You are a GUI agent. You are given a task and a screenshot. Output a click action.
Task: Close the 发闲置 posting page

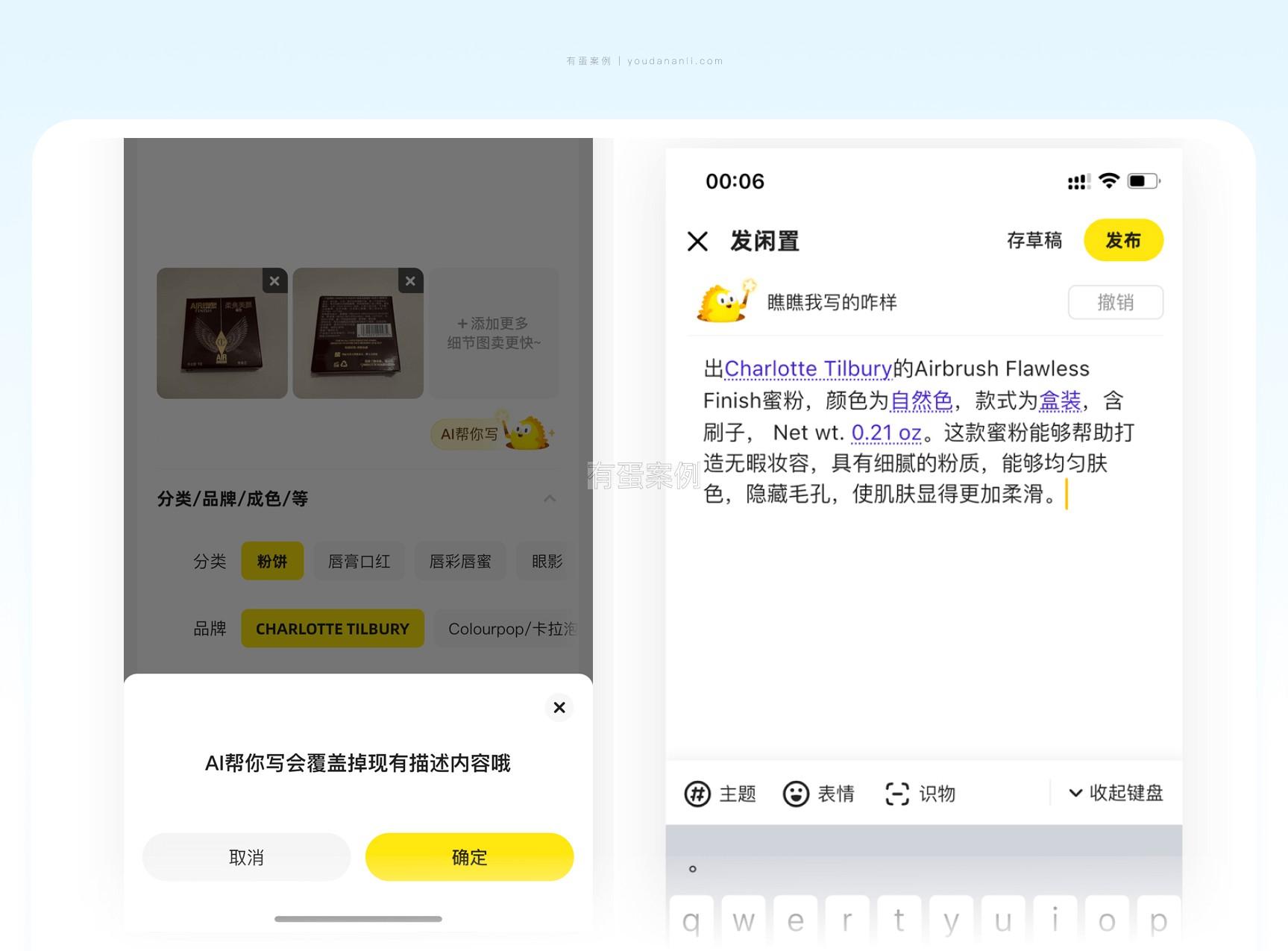tap(697, 241)
